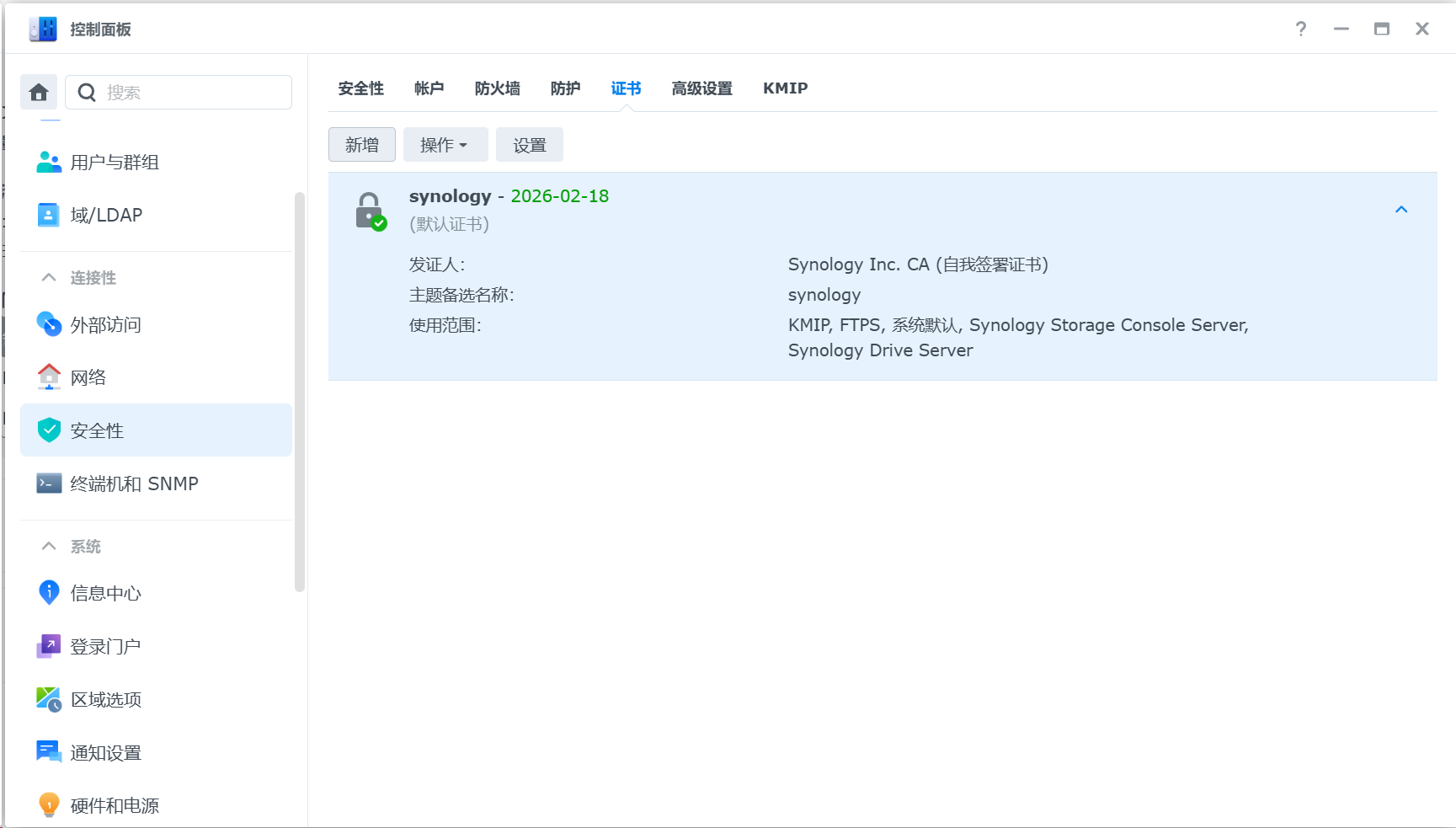
Task: Click the Domain/LDAP card icon
Action: [49, 215]
